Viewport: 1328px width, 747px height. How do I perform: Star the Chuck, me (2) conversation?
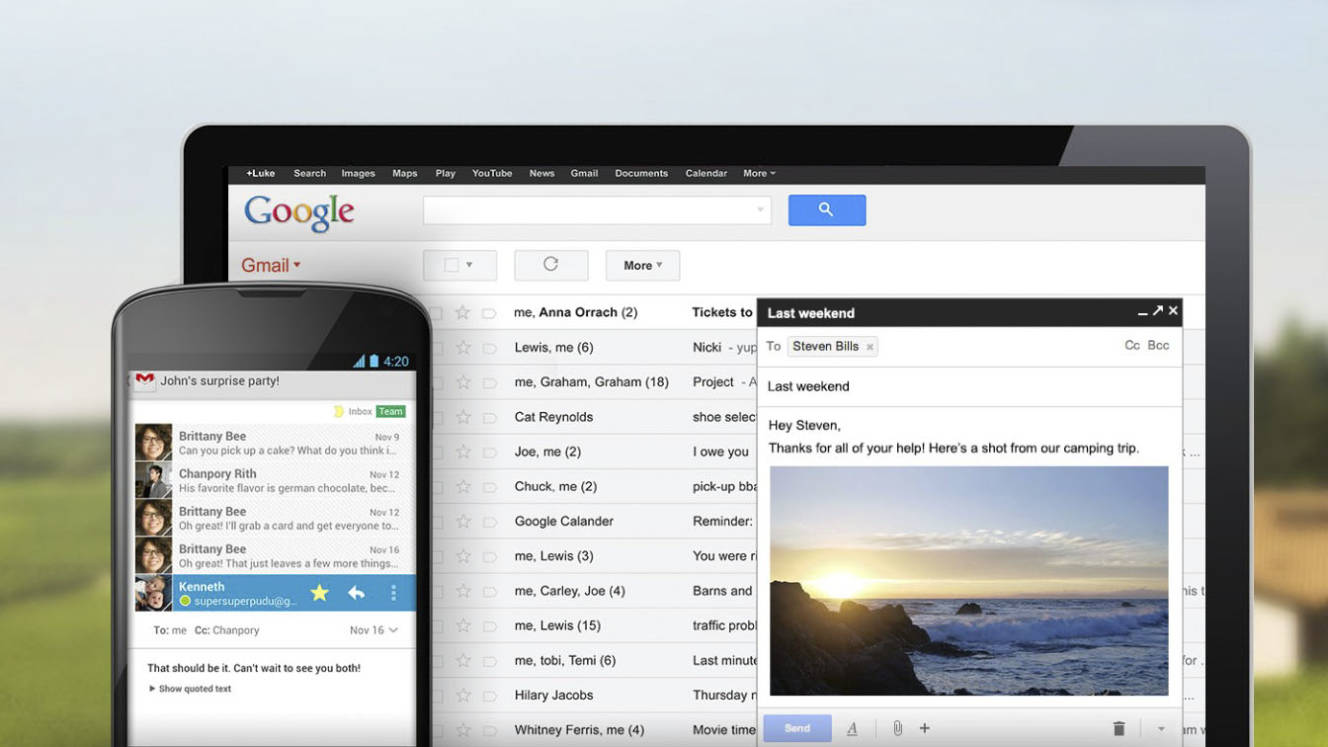[x=462, y=487]
